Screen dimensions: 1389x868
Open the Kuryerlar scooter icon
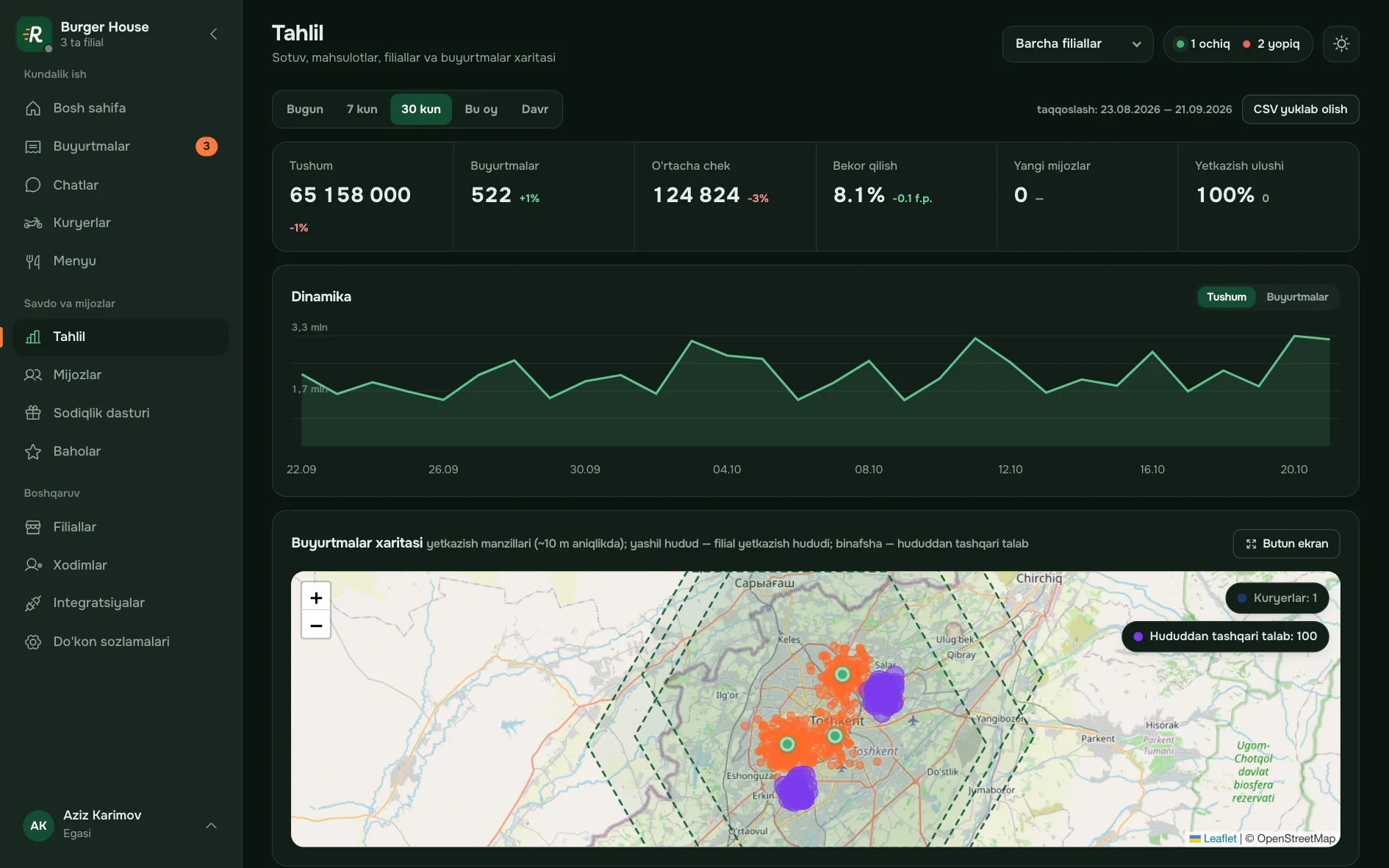click(33, 223)
